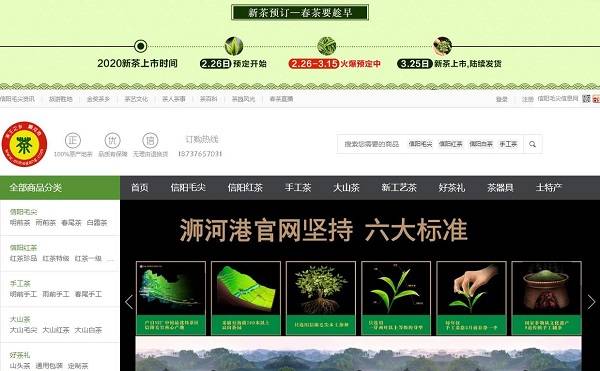Open the 好茶礼 nav tab

click(452, 187)
